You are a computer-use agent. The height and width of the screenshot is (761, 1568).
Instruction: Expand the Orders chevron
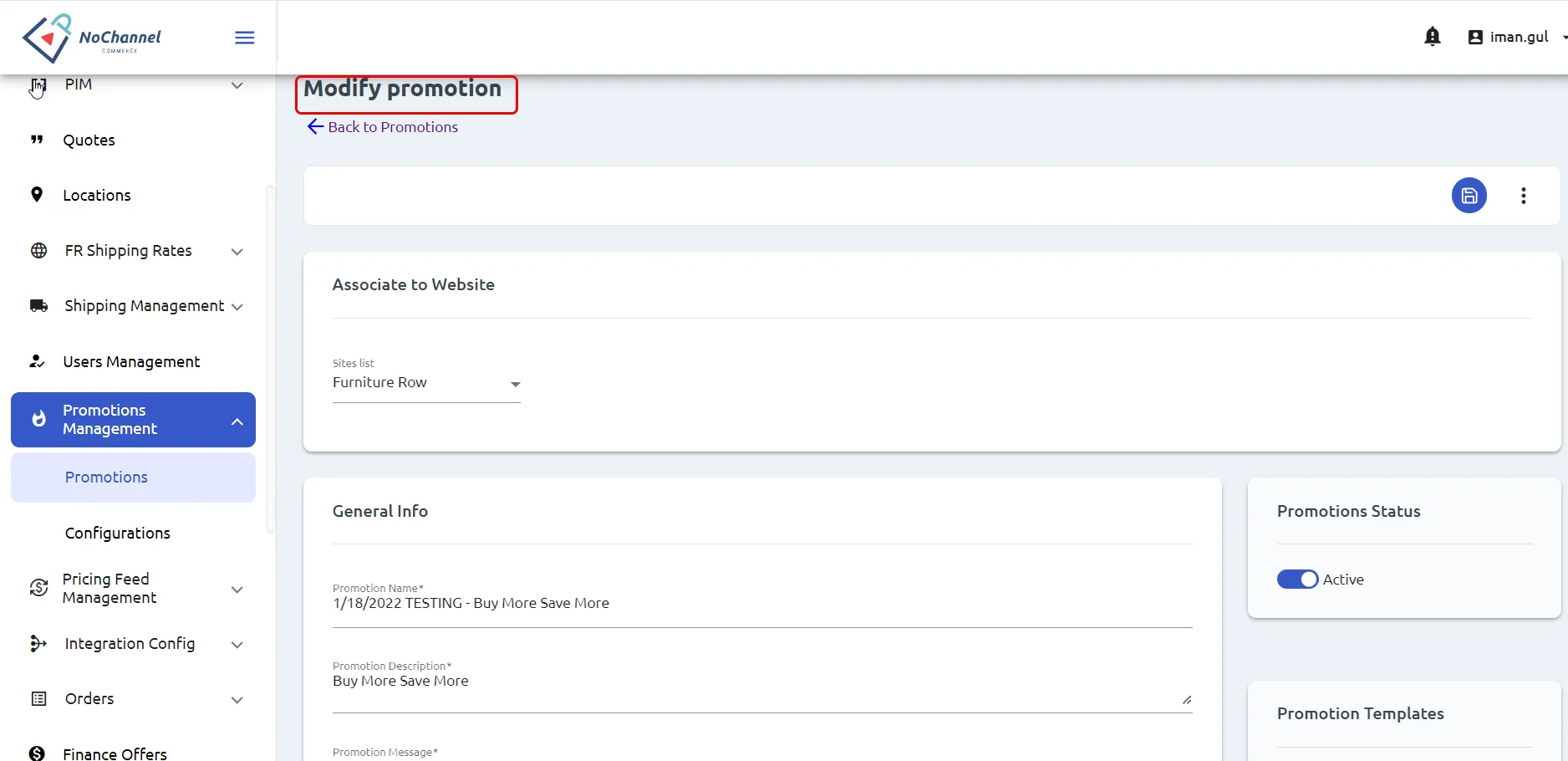237,700
